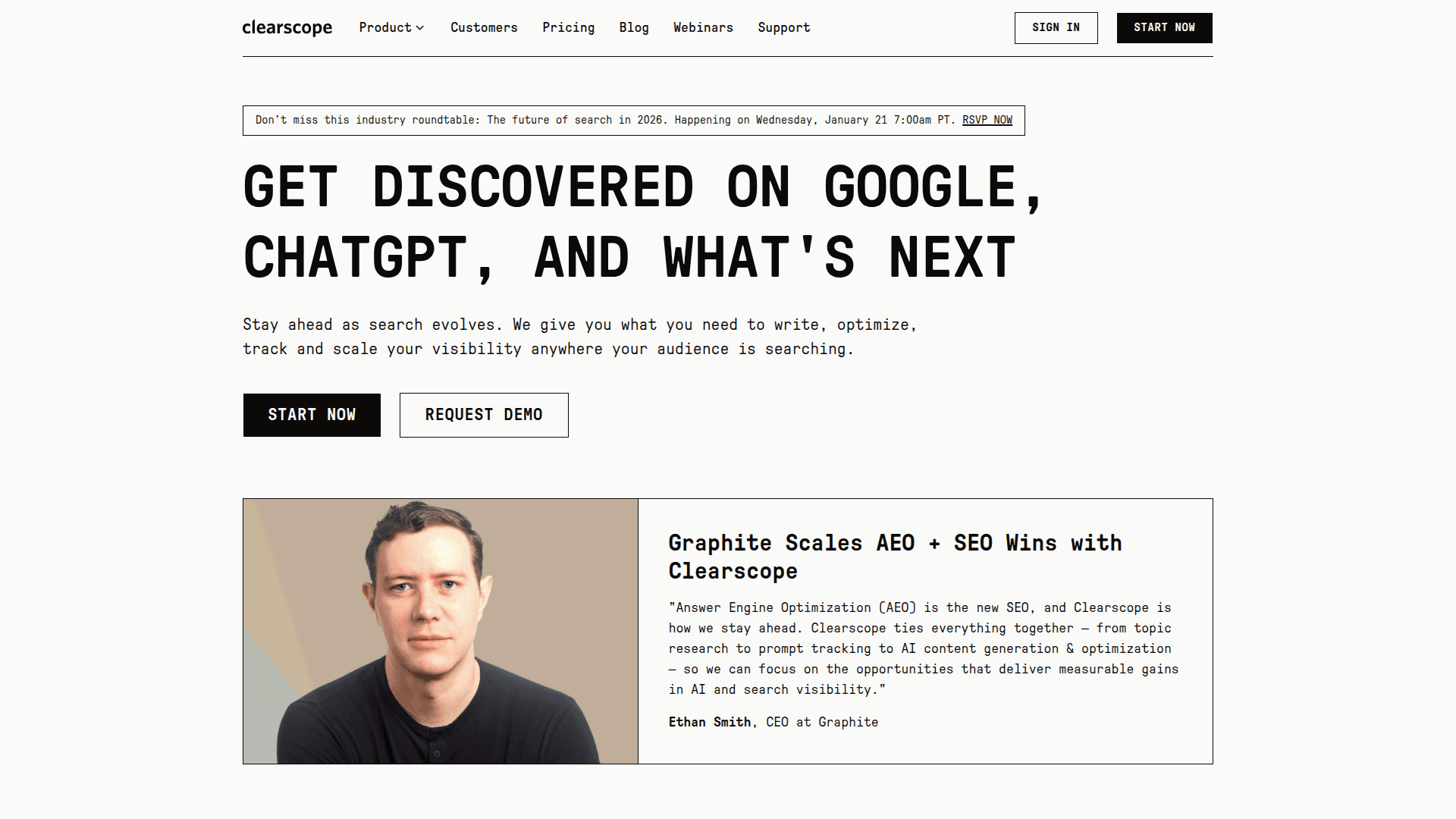Open the Support page
Image resolution: width=1456 pixels, height=819 pixels.
click(783, 27)
